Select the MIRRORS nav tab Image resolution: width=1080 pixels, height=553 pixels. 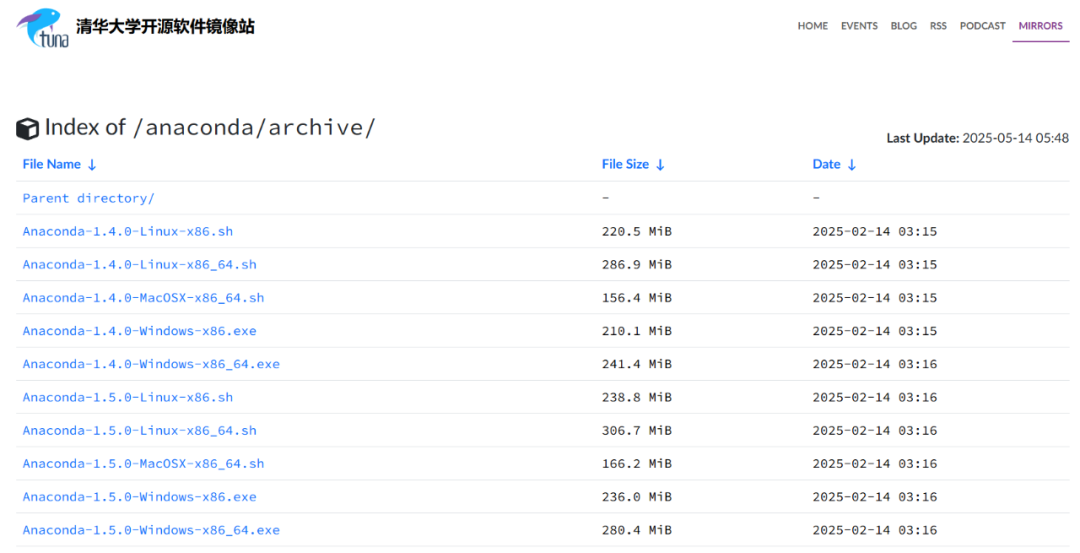click(x=1041, y=25)
